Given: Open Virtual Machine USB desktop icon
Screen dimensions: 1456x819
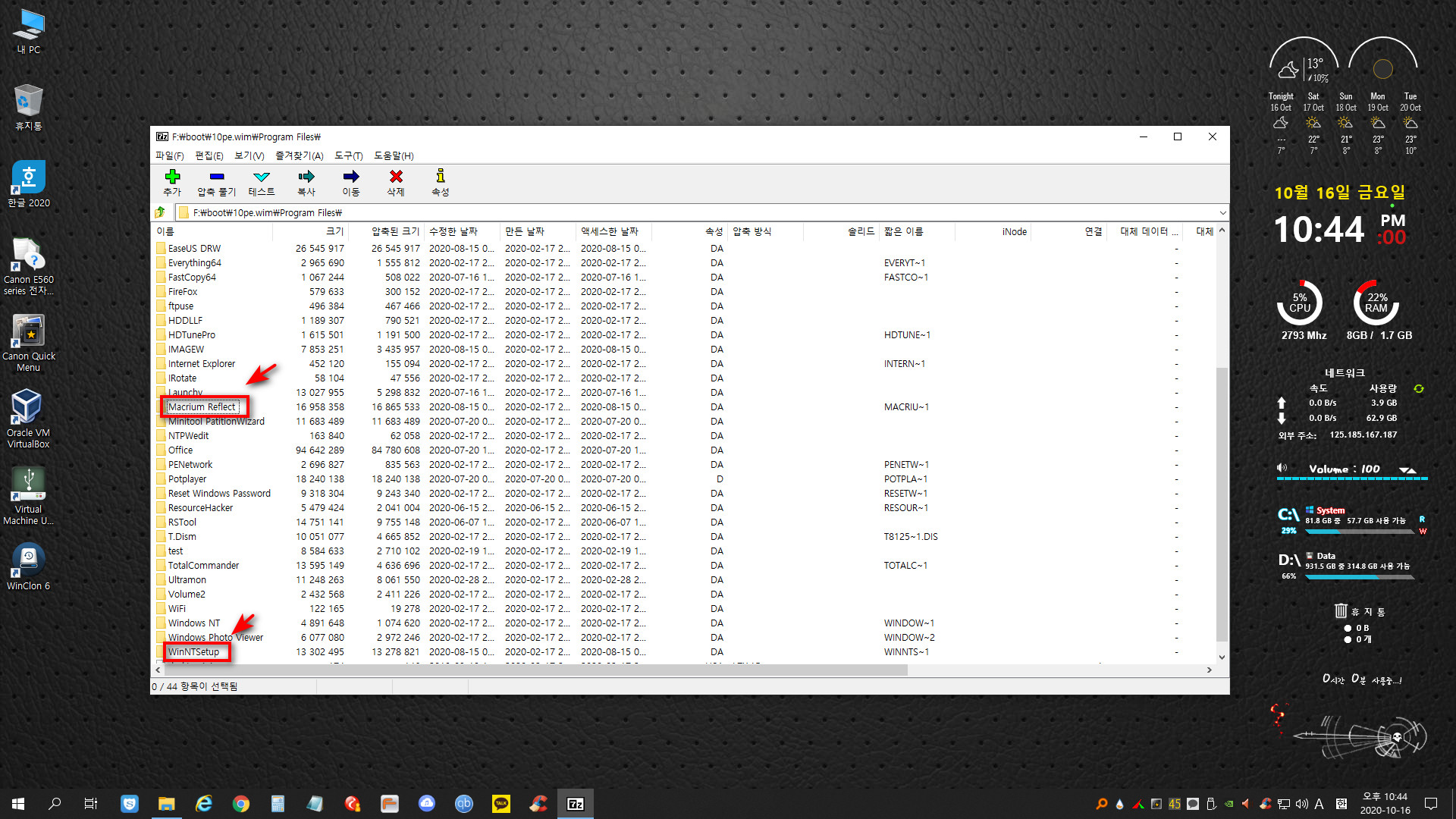Looking at the screenshot, I should [x=29, y=496].
